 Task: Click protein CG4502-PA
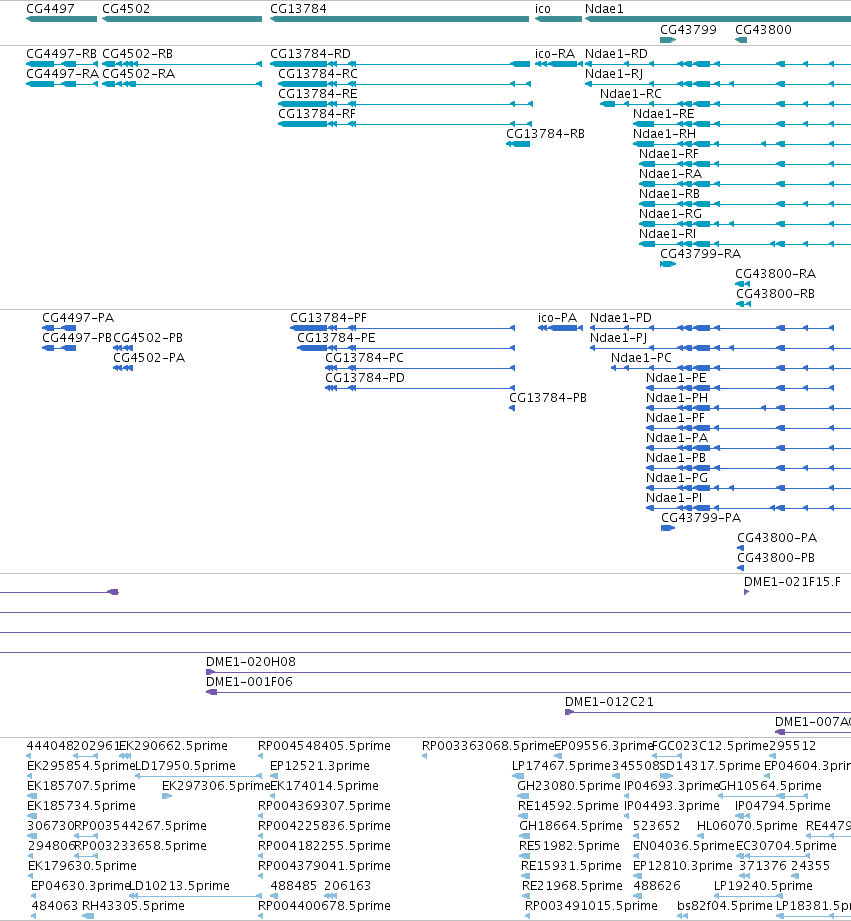point(149,358)
